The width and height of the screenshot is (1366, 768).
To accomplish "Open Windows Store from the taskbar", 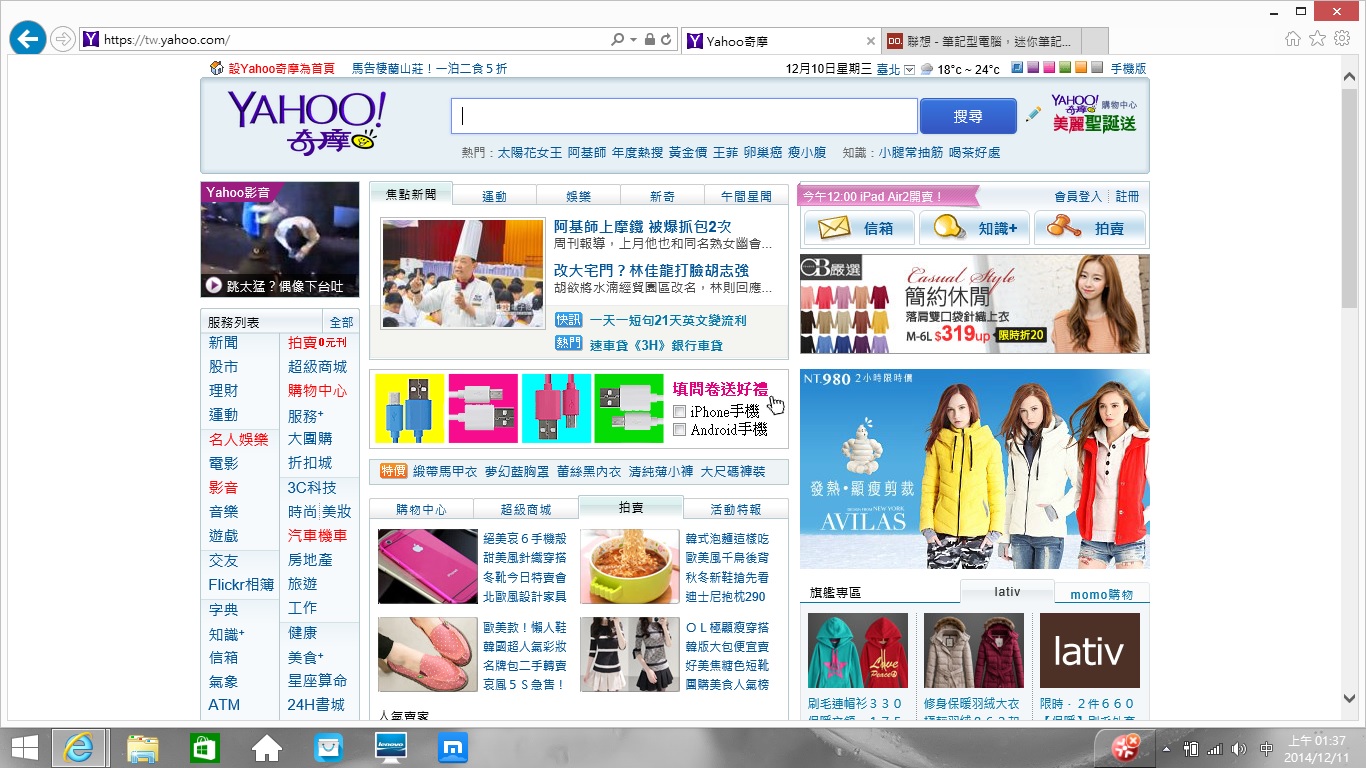I will click(x=205, y=747).
